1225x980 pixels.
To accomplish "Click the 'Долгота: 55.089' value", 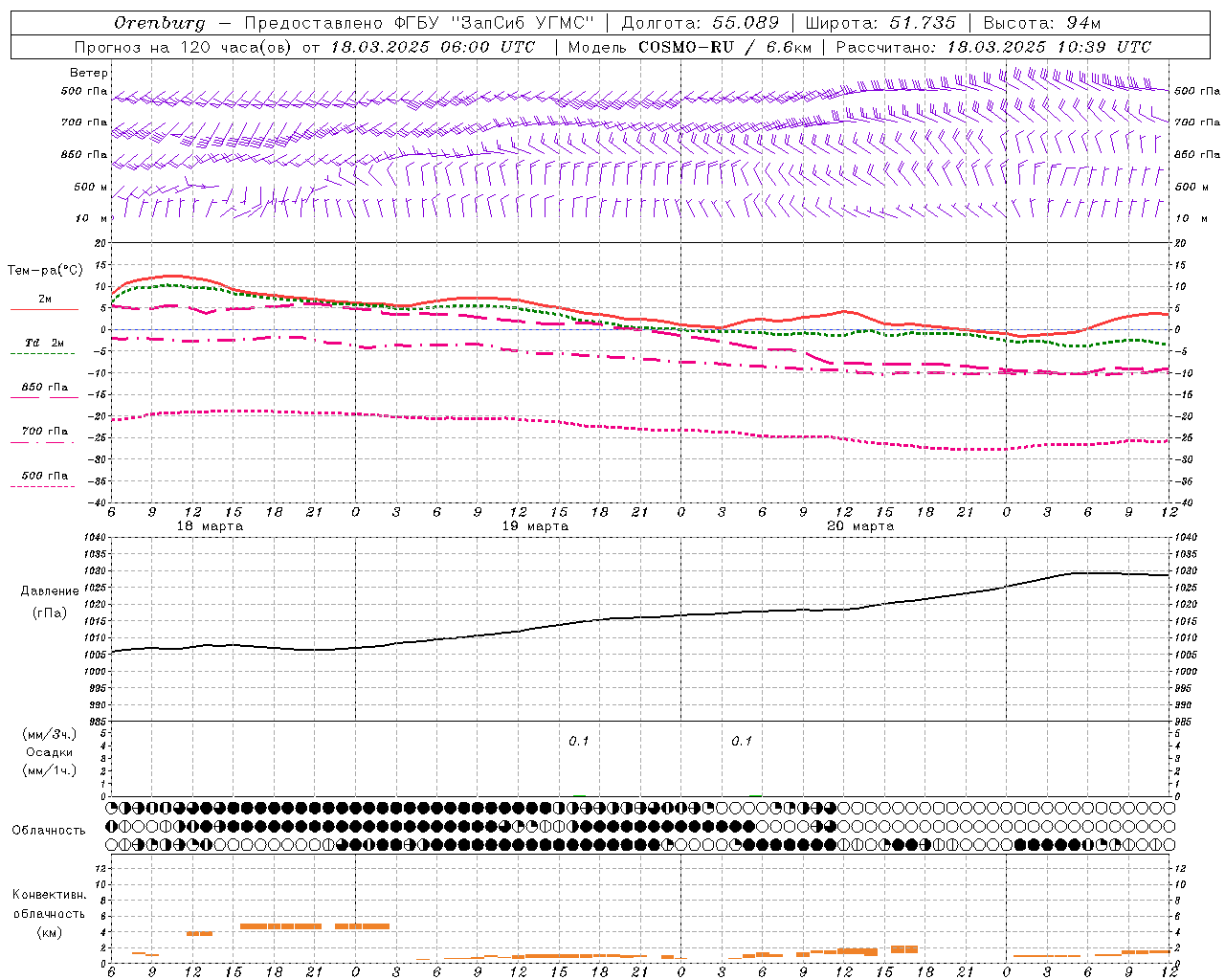I will click(701, 23).
